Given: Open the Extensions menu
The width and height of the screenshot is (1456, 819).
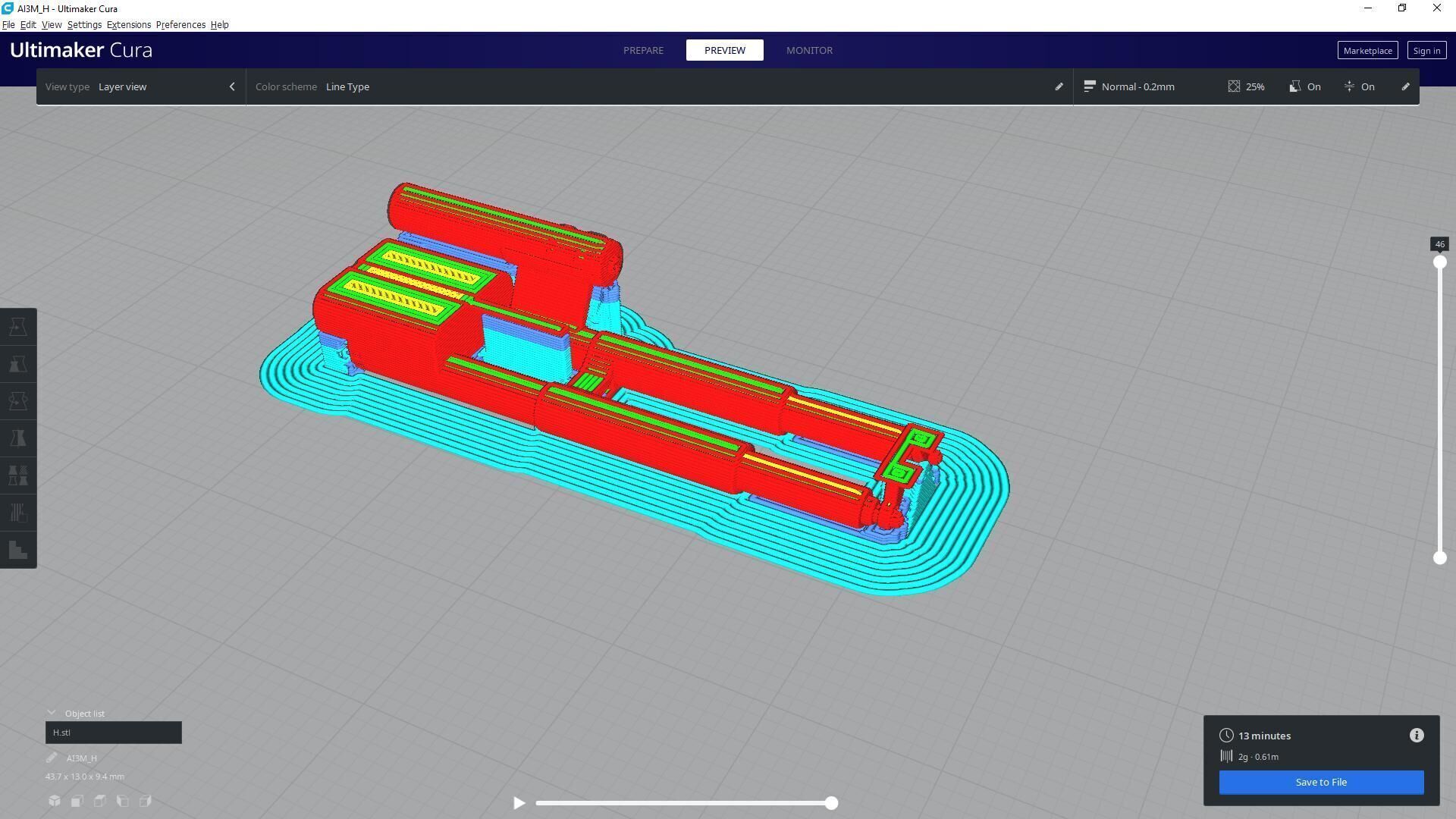Looking at the screenshot, I should 128,25.
